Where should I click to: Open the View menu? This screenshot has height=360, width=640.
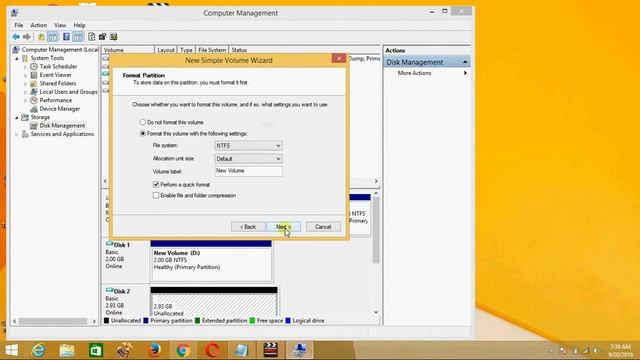tap(60, 25)
